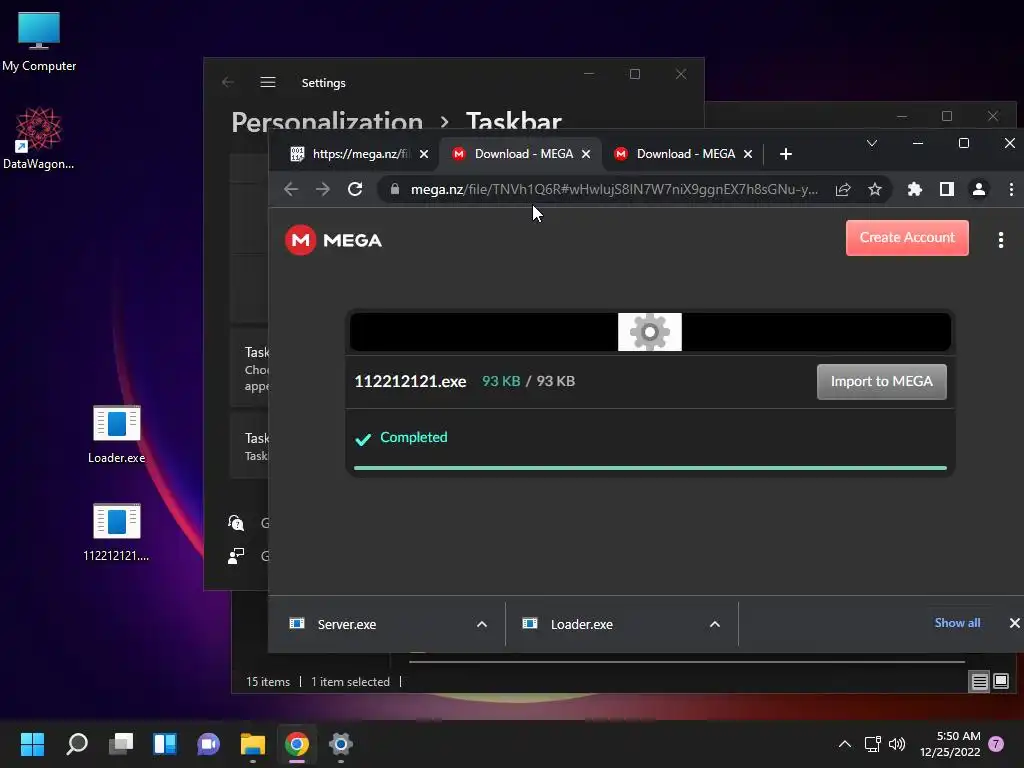Close the Chrome downloads bar
Screen dimensions: 1024x768
(1014, 623)
